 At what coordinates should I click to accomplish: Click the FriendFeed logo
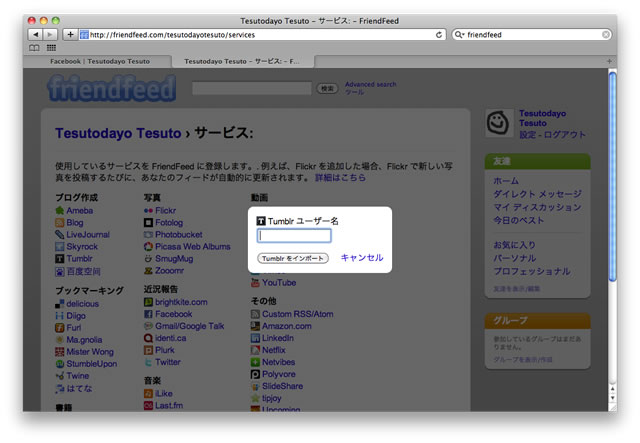tap(111, 88)
